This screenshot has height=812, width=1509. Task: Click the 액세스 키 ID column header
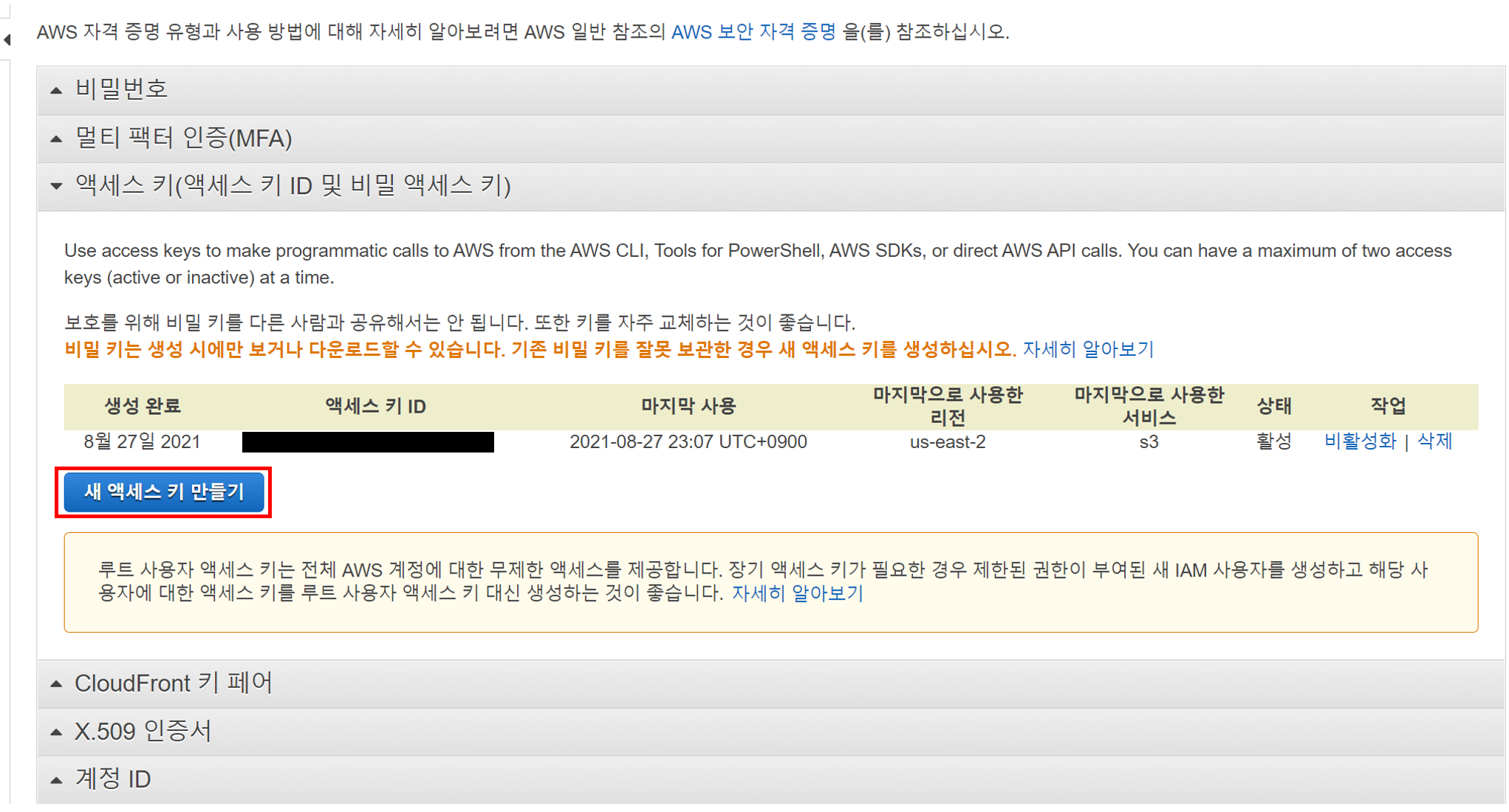(375, 406)
